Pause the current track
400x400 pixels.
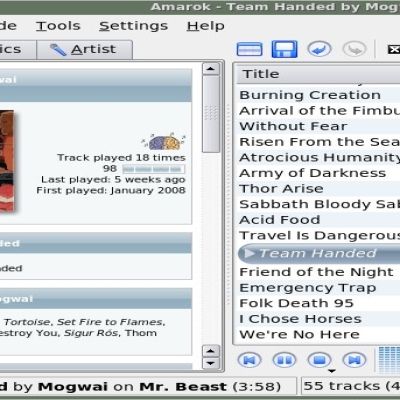(x=284, y=360)
